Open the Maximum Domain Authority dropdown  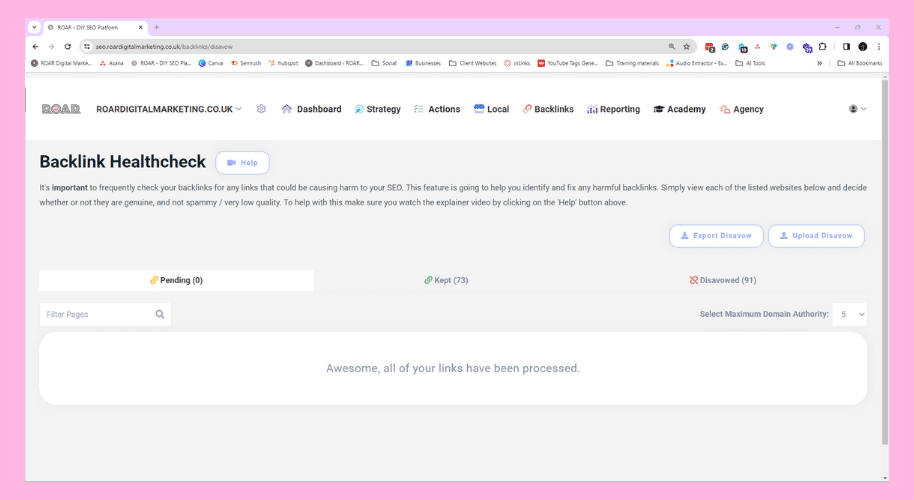850,314
